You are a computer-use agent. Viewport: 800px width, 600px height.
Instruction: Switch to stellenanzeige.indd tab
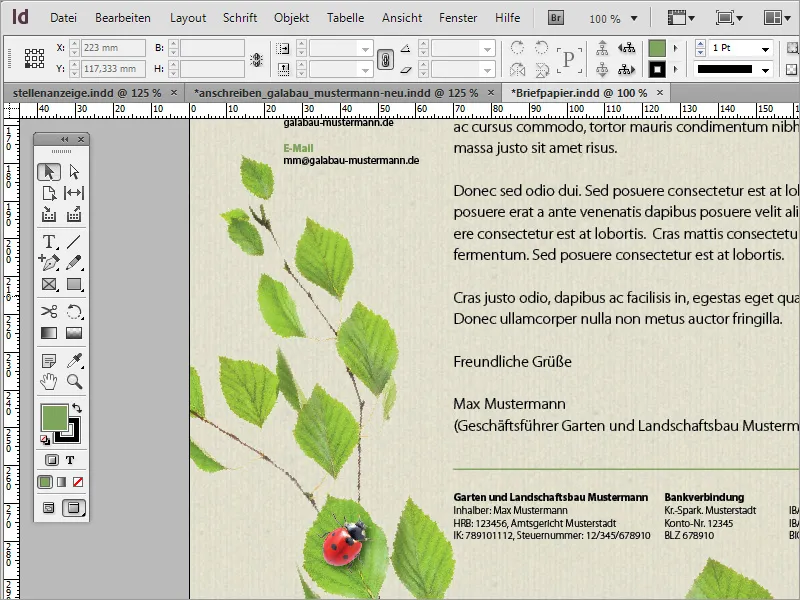tap(87, 93)
